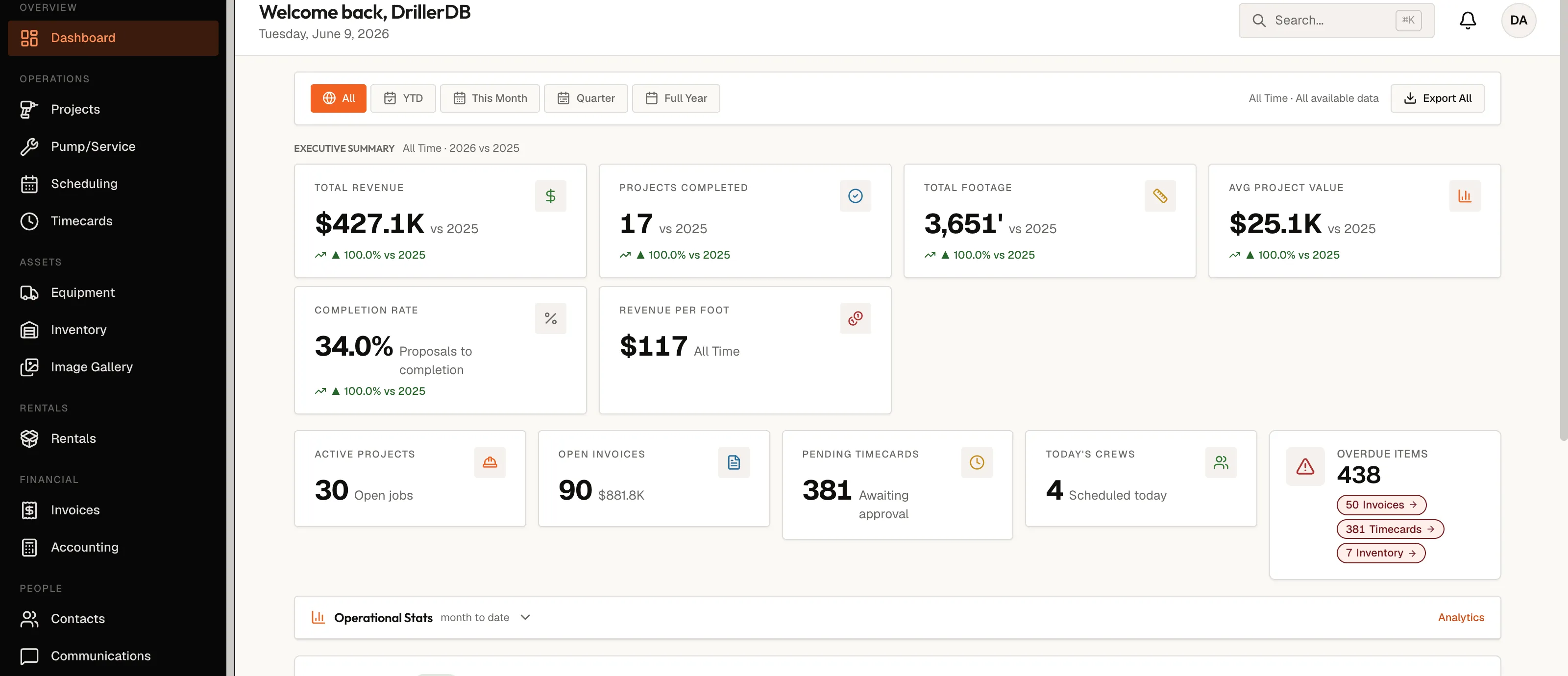
Task: Click the coins icon on Revenue Per Foot card
Action: [855, 318]
